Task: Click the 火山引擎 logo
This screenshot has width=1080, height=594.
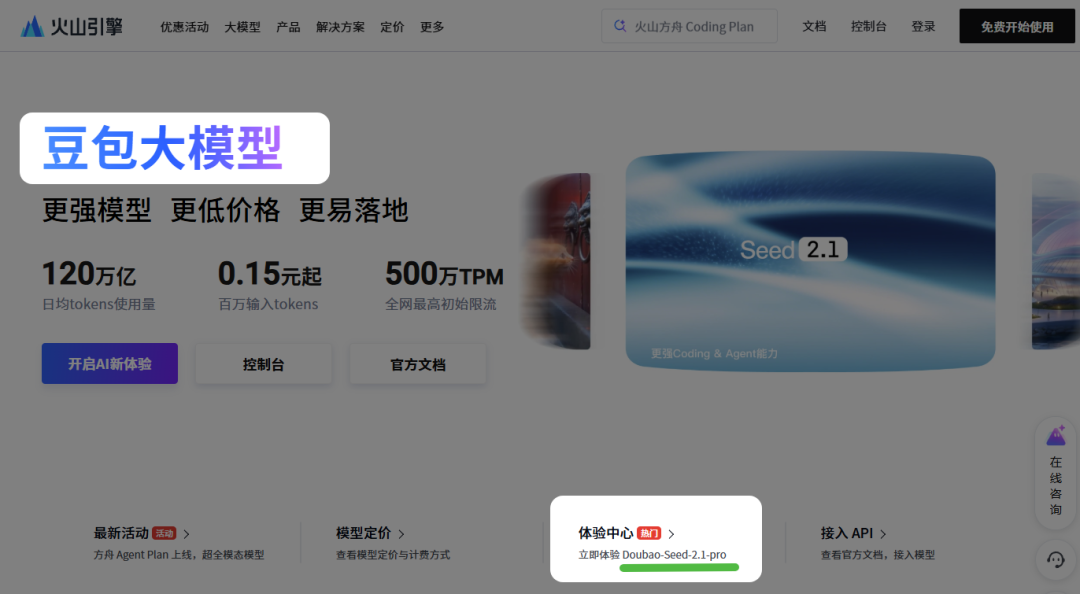Action: click(x=72, y=27)
